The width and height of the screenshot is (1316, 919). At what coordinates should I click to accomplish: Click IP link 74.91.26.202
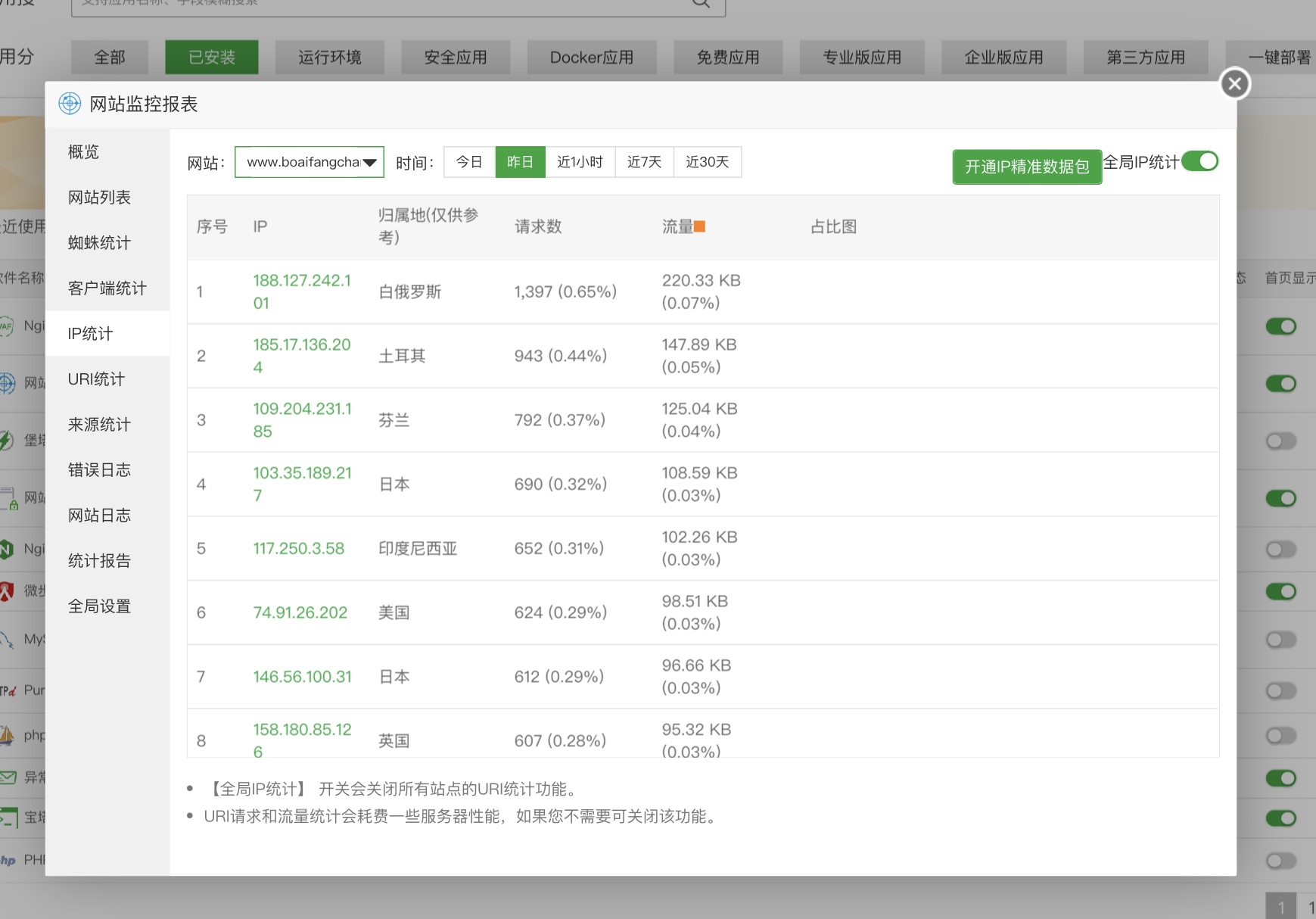[300, 612]
